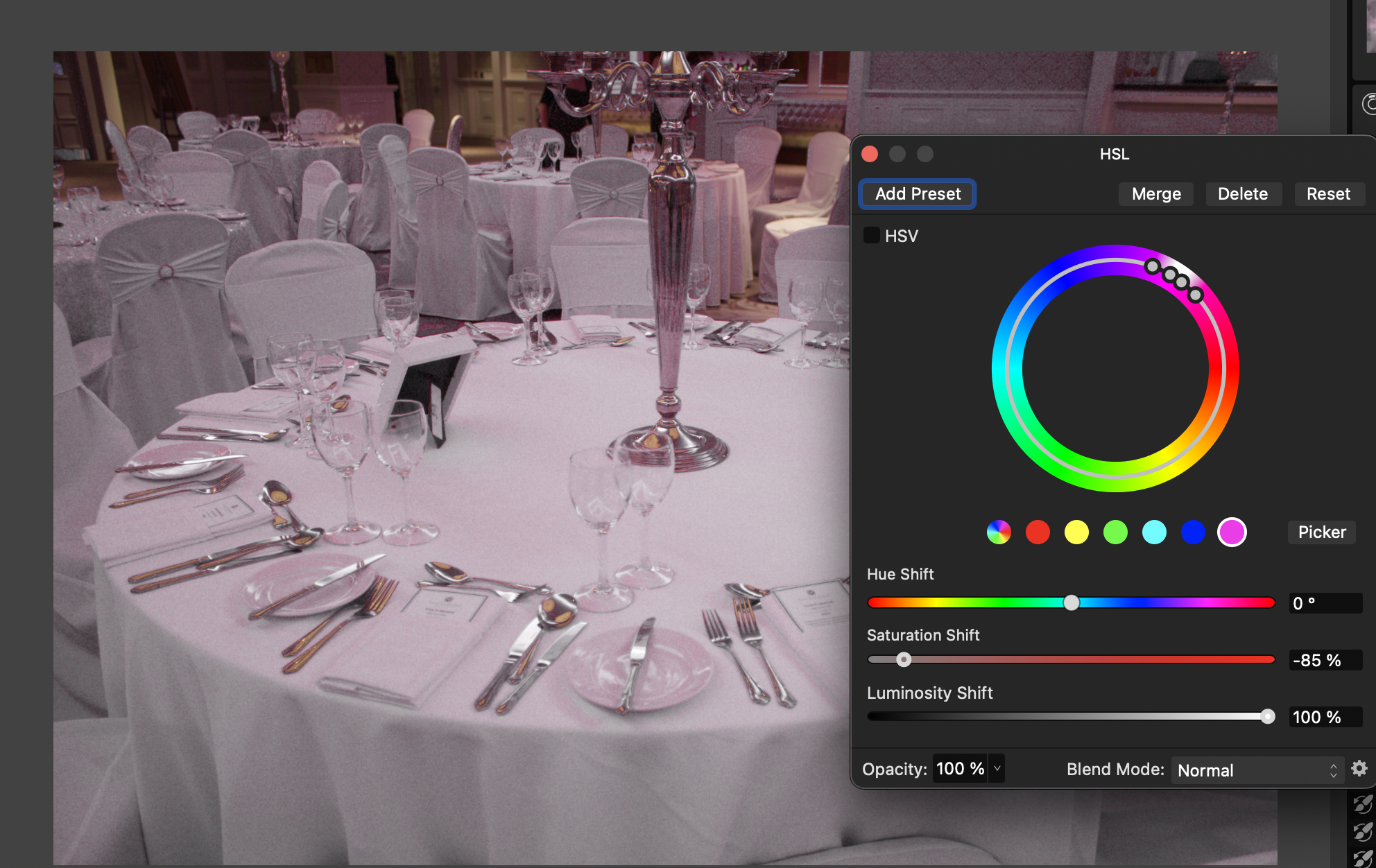Image resolution: width=1376 pixels, height=868 pixels.
Task: Open the Opacity dropdown arrow
Action: pyautogui.click(x=997, y=769)
